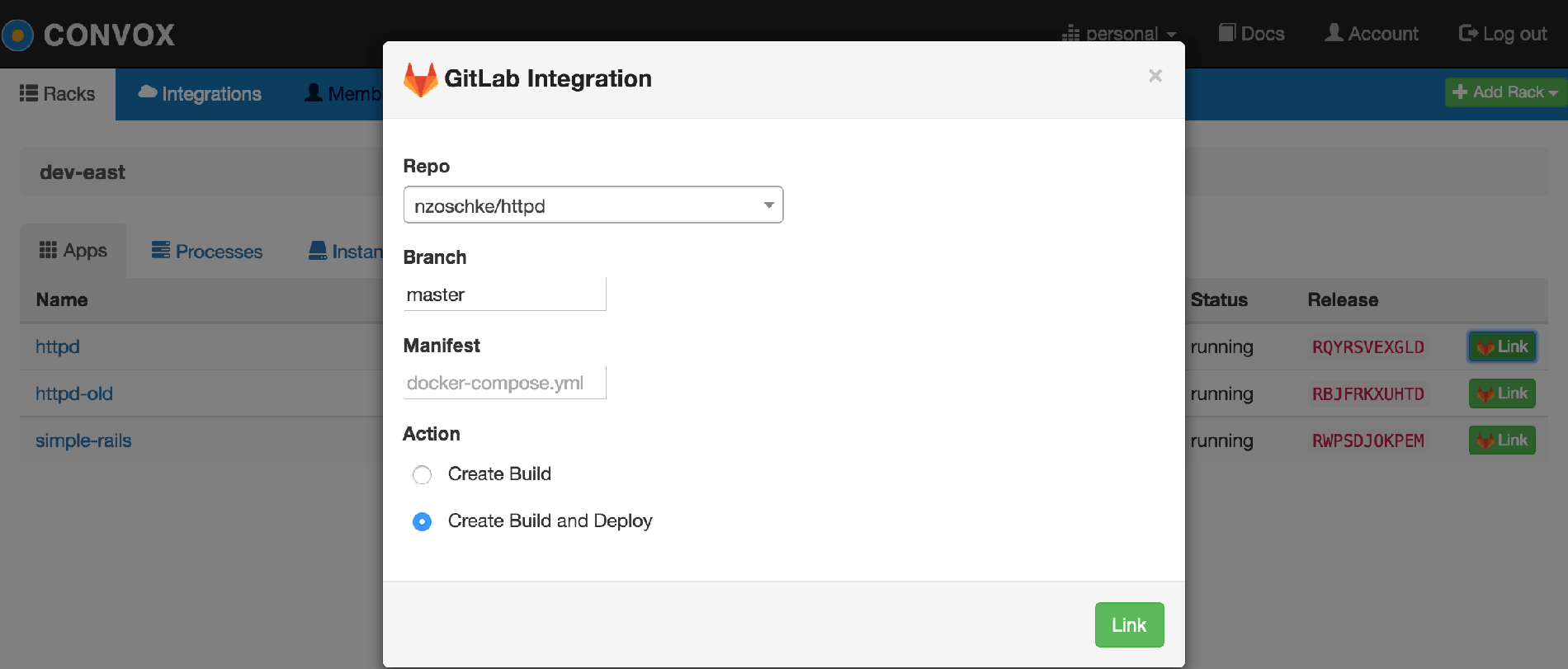Click release code RWPSDJOKPEM
Viewport: 1568px width, 669px height.
(1368, 441)
